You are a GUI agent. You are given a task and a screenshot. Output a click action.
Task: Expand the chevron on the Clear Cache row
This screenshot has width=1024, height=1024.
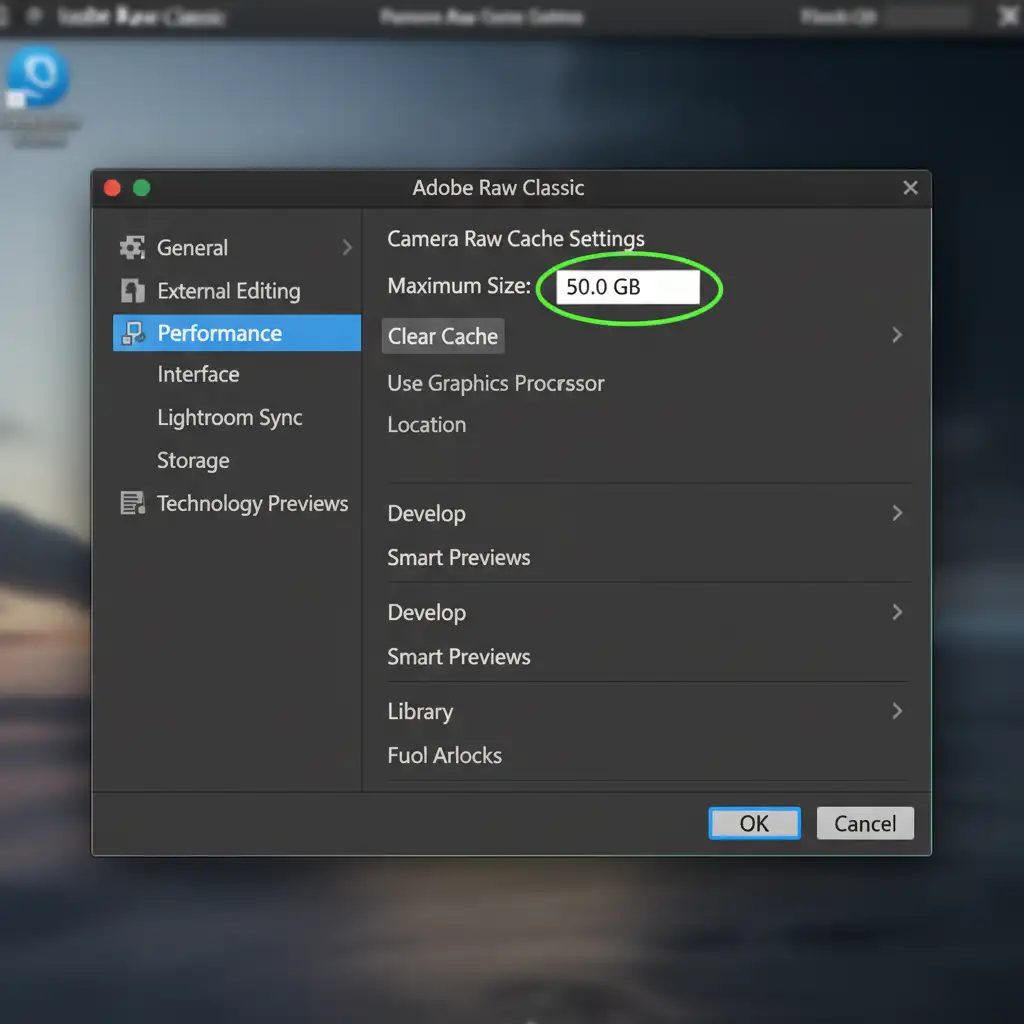point(896,335)
